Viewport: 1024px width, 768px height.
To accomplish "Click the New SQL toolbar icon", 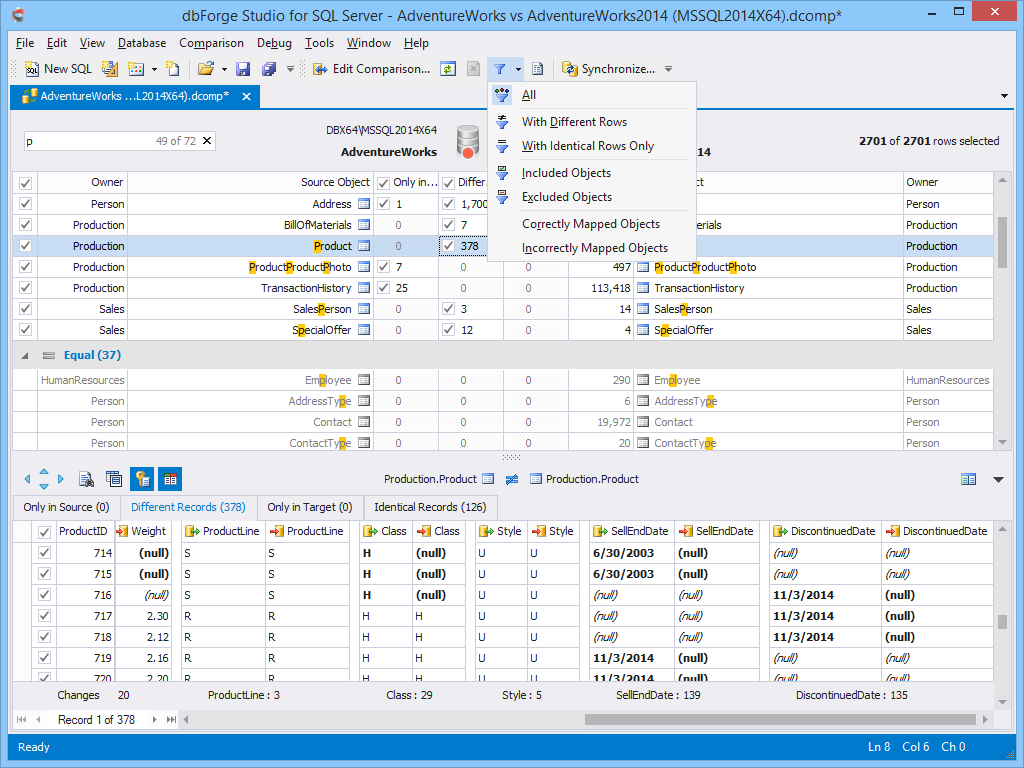I will (55, 70).
